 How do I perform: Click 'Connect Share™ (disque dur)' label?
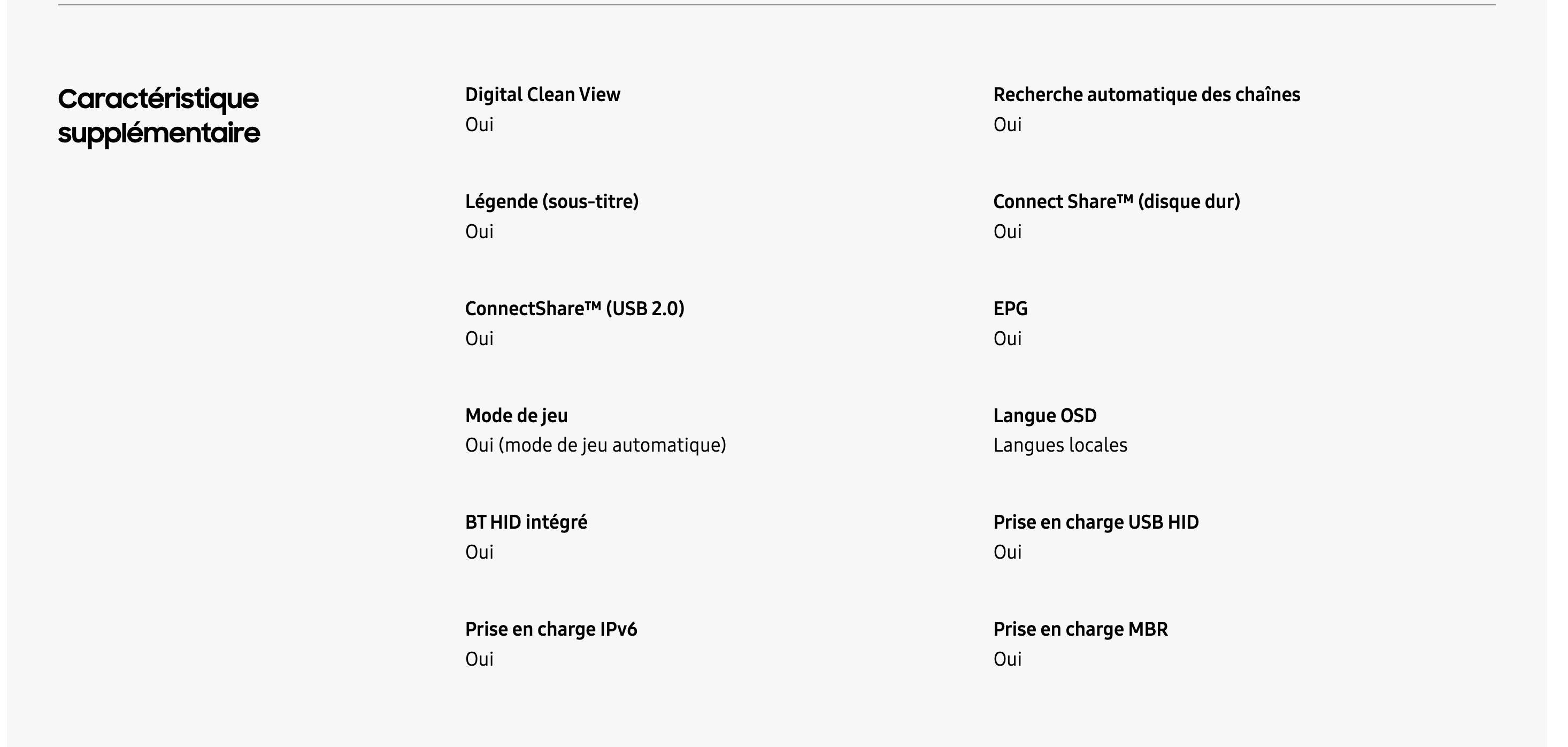click(1116, 202)
